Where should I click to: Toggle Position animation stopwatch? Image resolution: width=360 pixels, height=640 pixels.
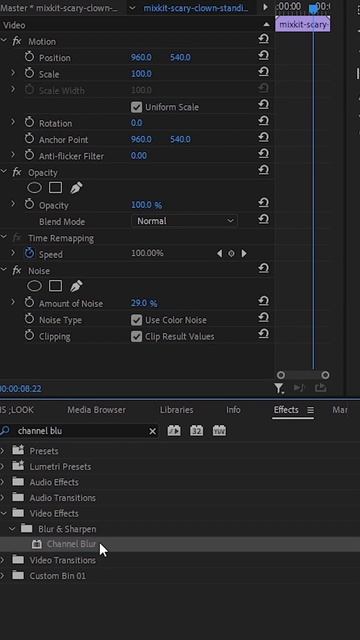tap(29, 57)
